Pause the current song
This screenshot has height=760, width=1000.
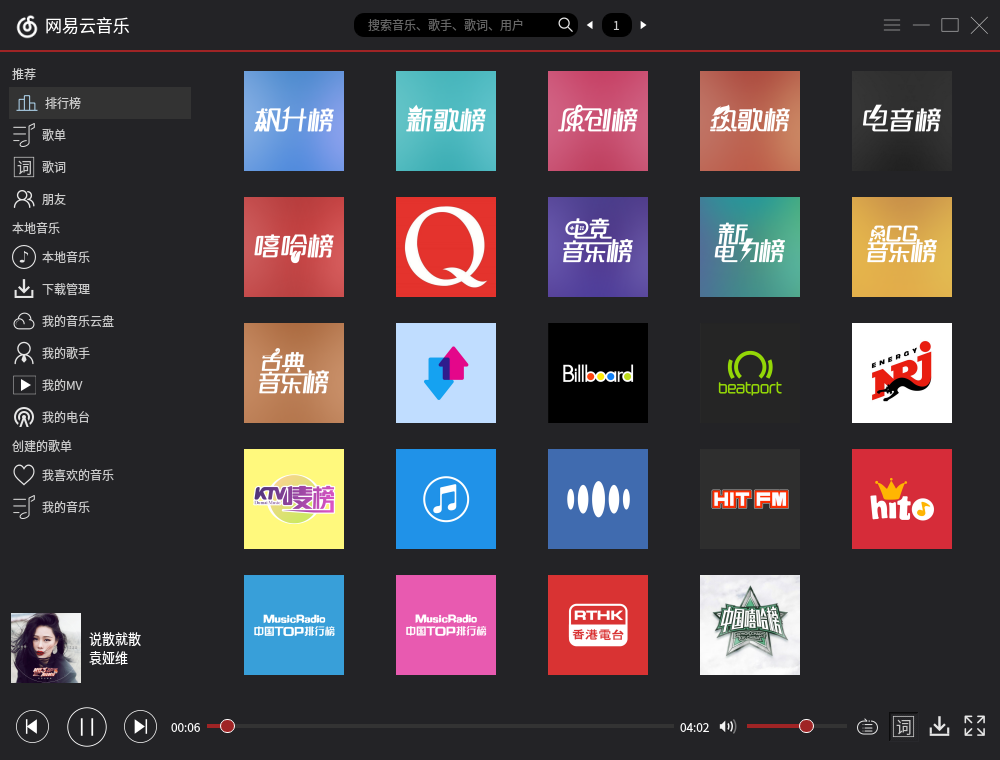[87, 727]
